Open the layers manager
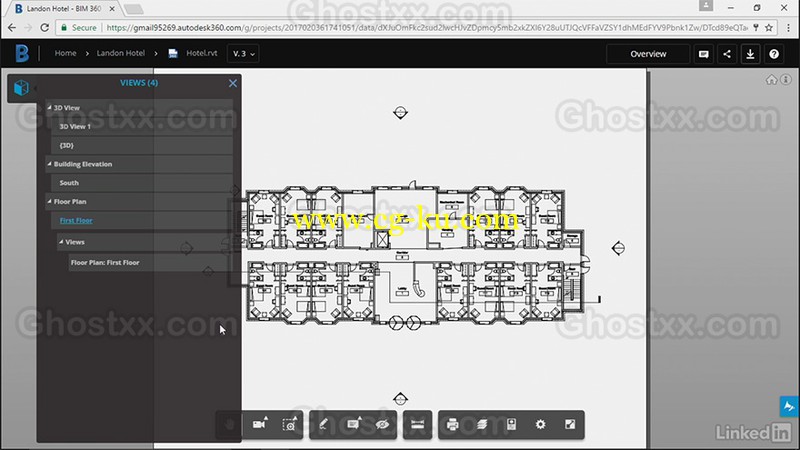Image resolution: width=800 pixels, height=450 pixels. 482,424
